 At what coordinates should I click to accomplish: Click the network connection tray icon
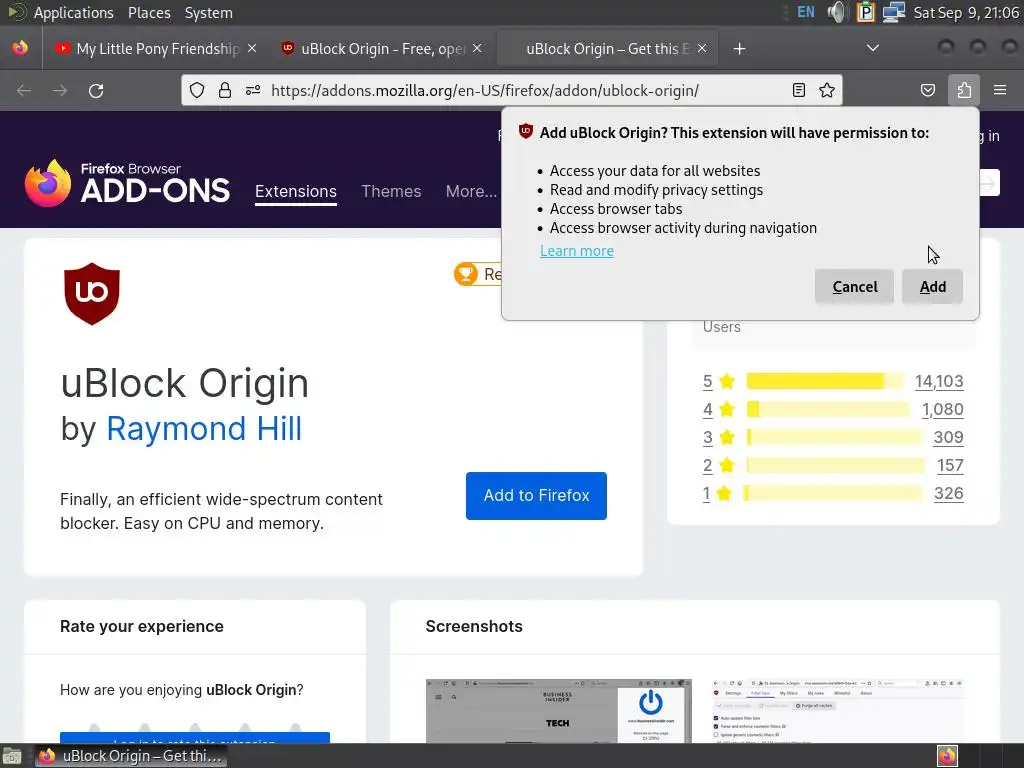893,12
